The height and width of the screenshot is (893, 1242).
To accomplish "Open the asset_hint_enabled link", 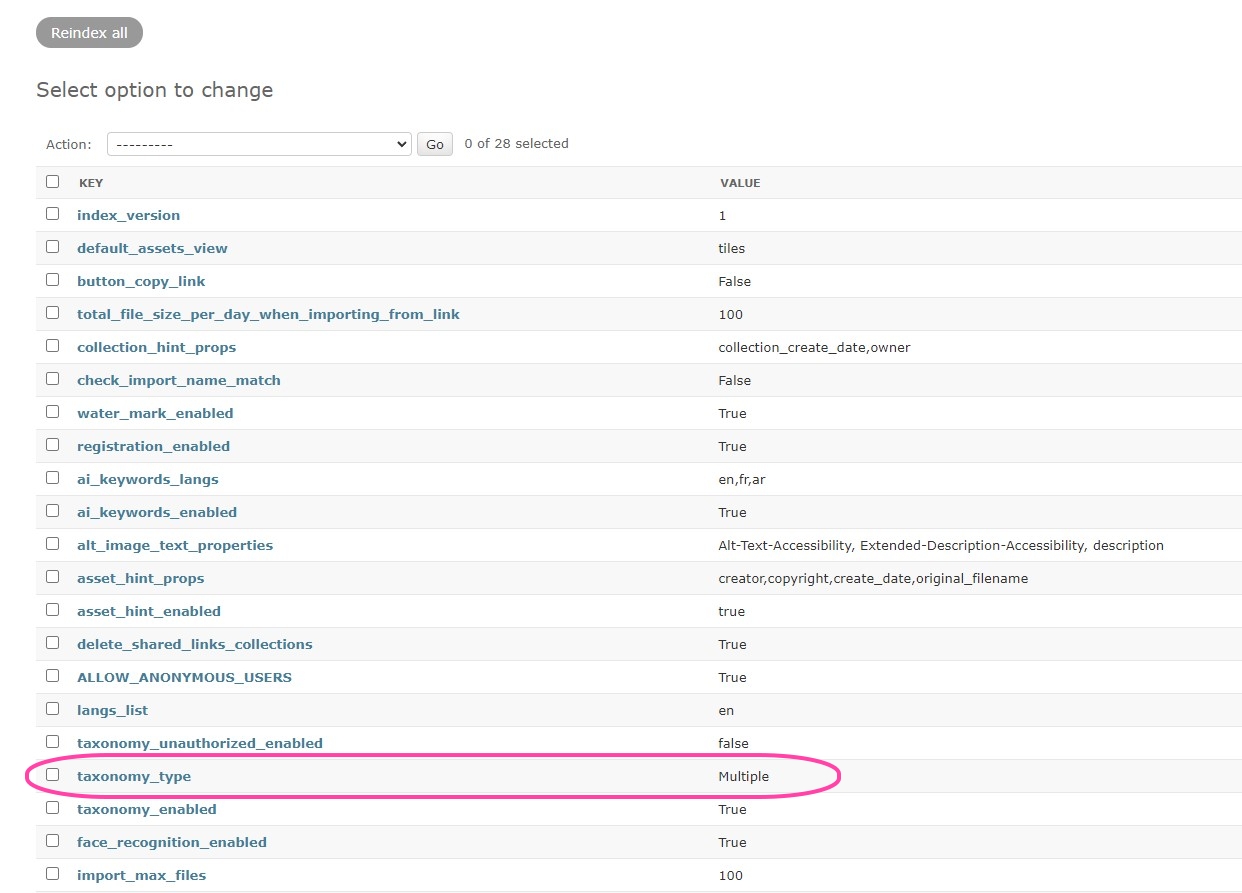I will [149, 611].
